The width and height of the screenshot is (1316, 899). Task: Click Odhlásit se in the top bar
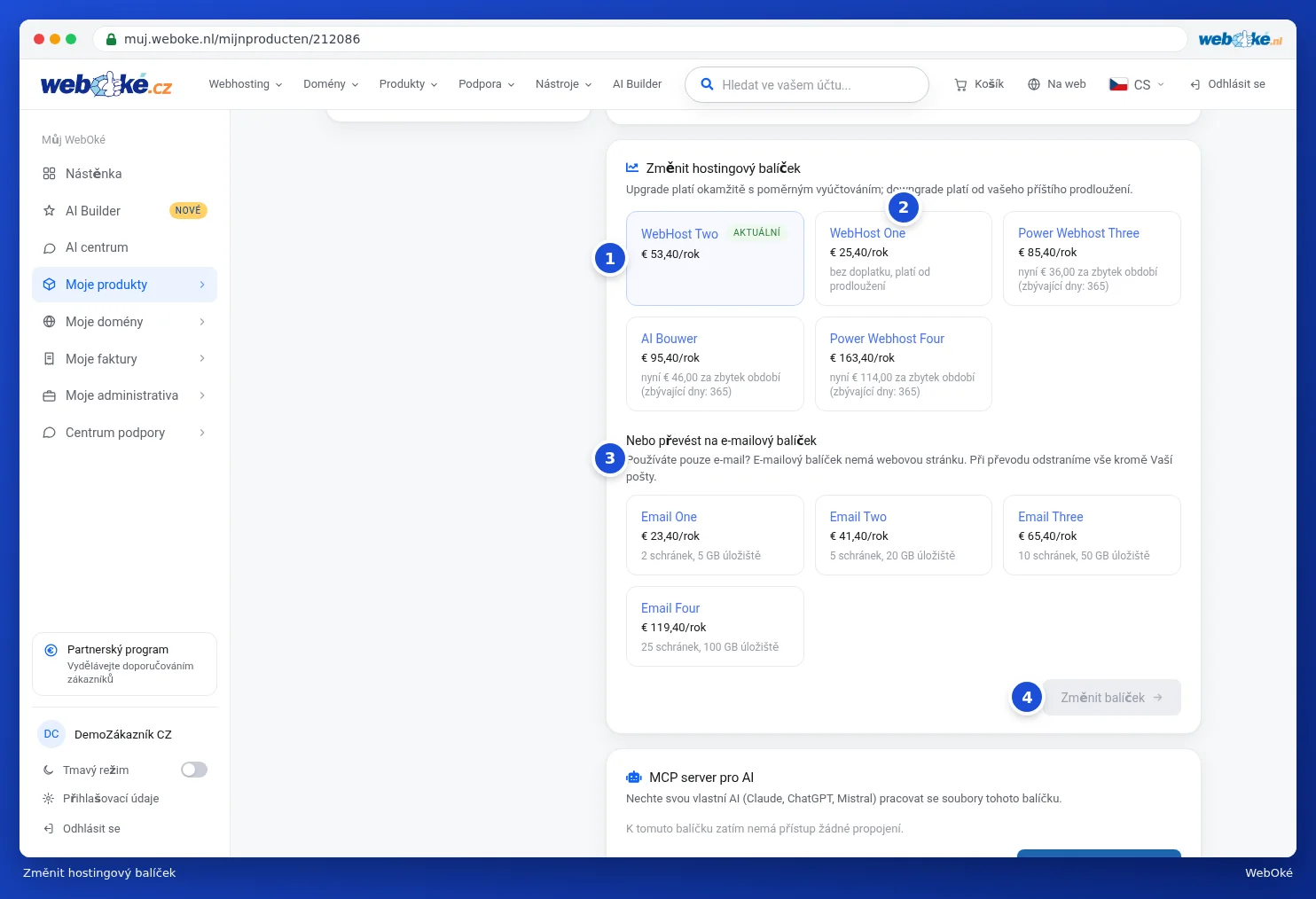click(x=1227, y=84)
